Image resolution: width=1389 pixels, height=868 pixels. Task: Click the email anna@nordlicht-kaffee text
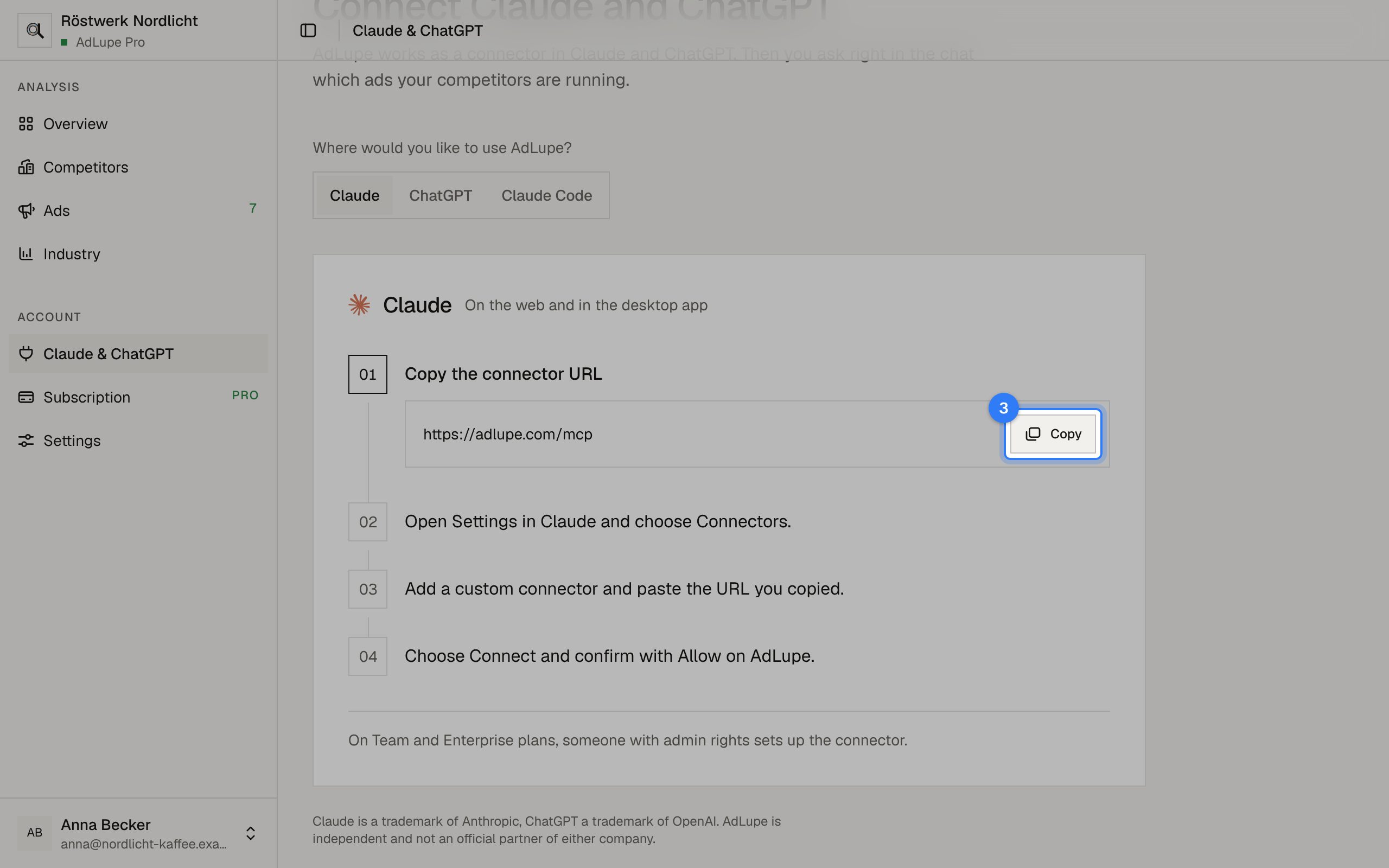tap(143, 844)
